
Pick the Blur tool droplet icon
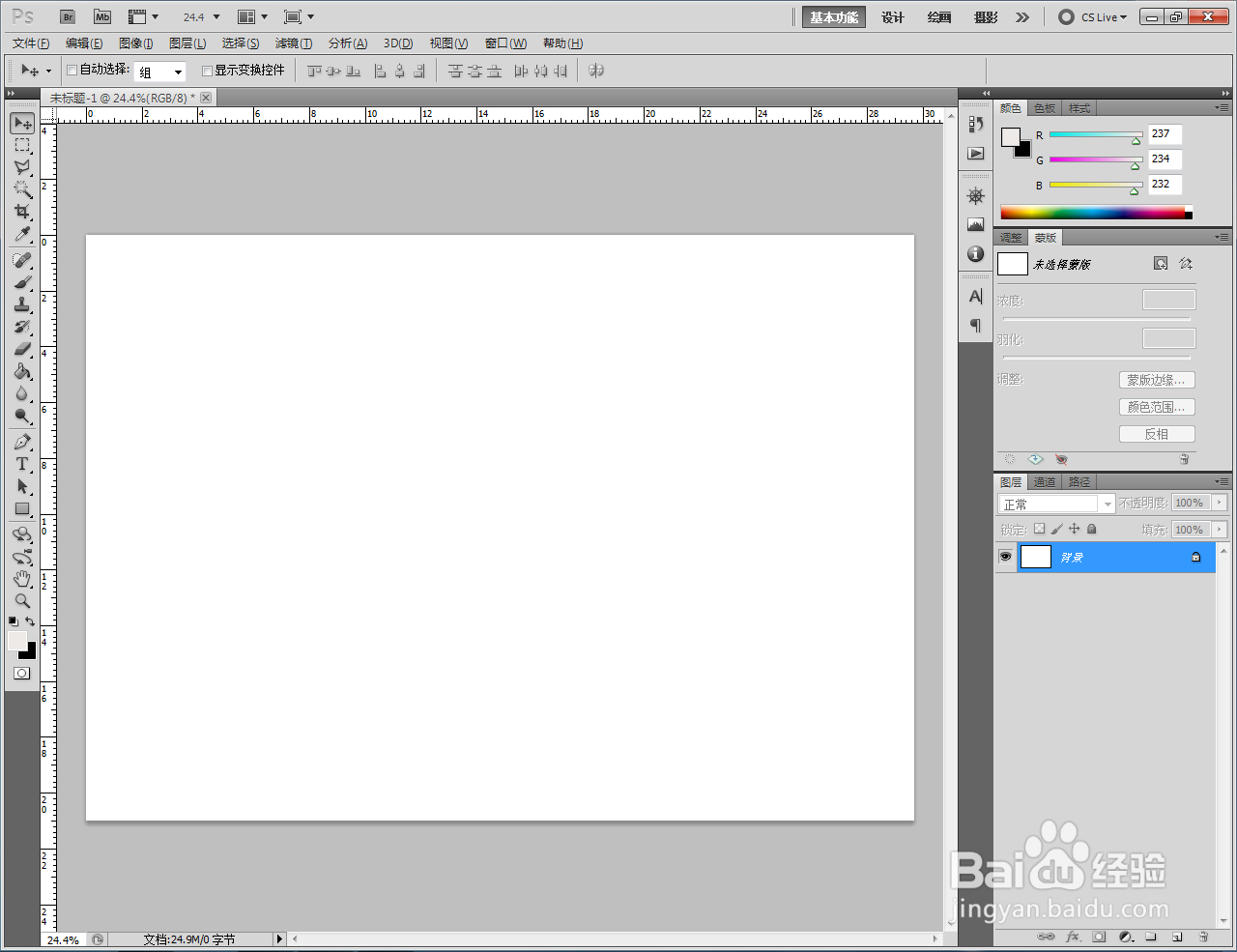(x=22, y=394)
